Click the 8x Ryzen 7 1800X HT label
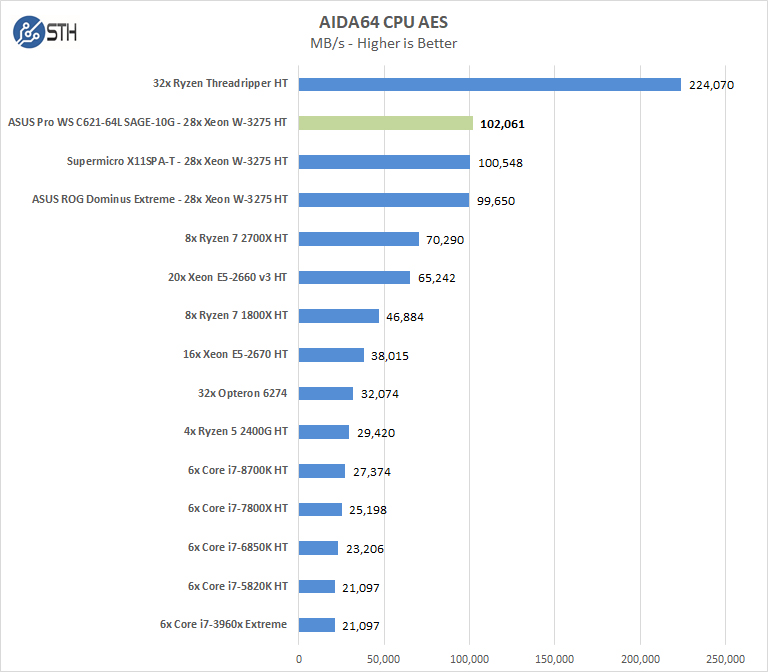Image resolution: width=768 pixels, height=672 pixels. pos(236,315)
